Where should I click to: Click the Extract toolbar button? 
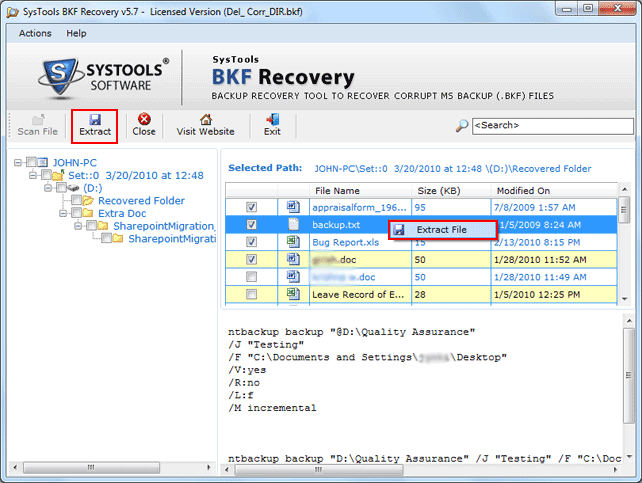click(95, 126)
